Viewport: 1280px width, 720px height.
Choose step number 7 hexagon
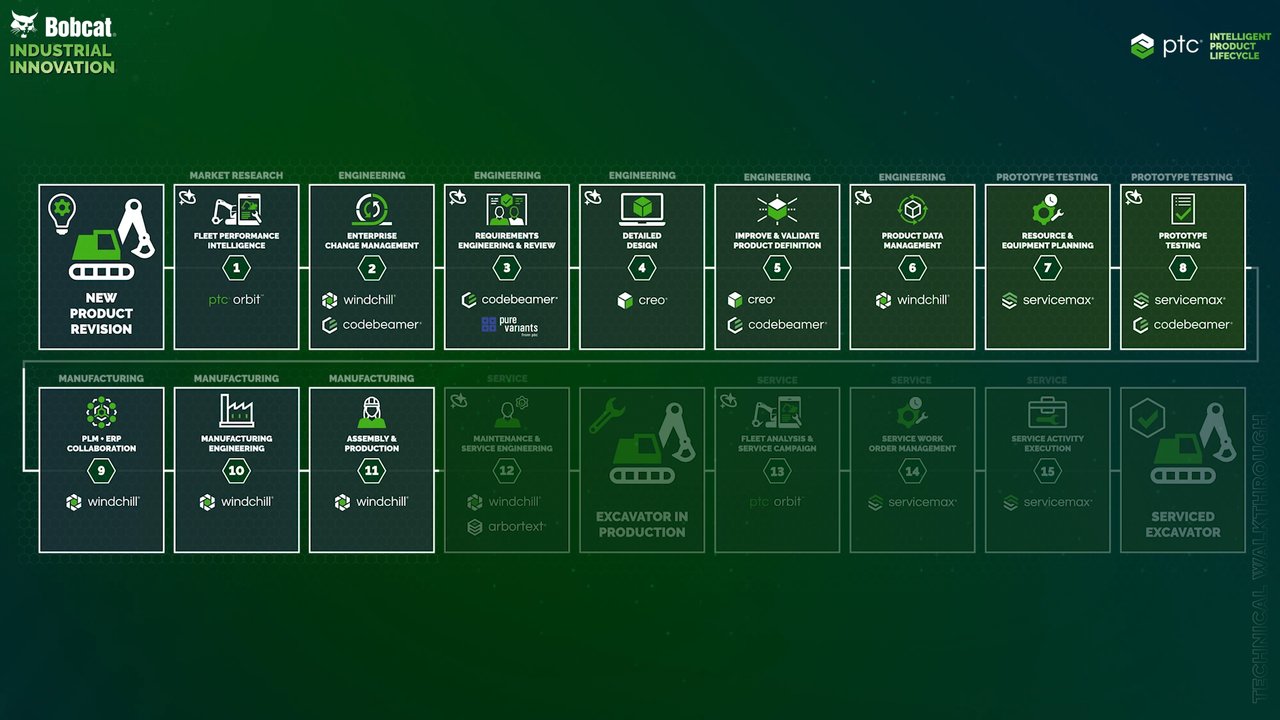[x=1047, y=268]
